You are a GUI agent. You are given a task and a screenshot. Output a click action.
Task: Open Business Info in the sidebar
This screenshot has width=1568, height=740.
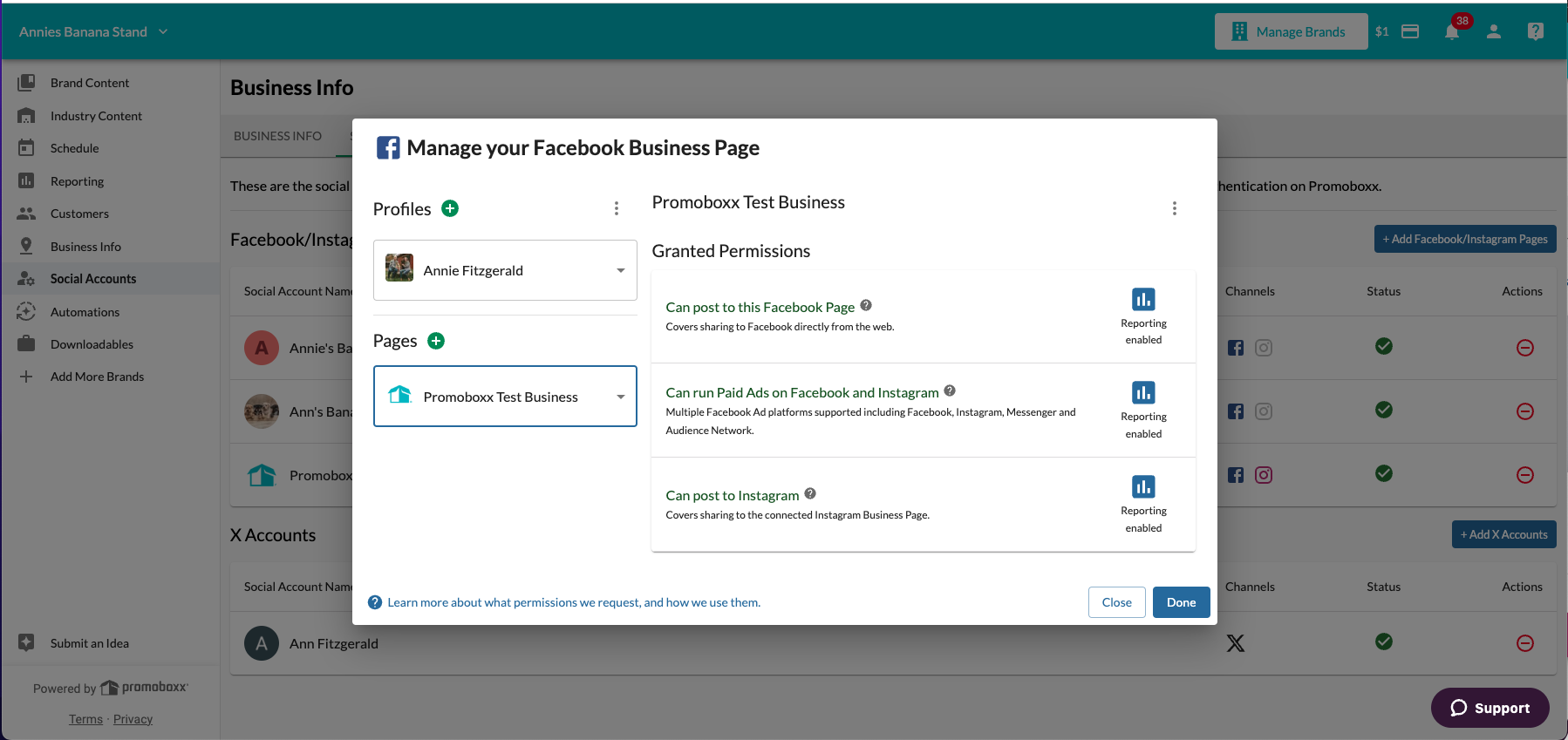pos(85,247)
